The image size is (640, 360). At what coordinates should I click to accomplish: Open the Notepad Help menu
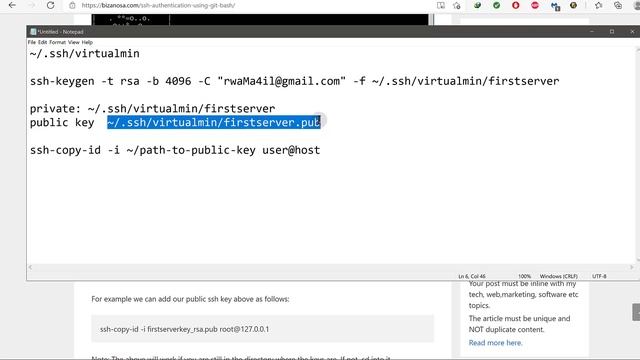[x=87, y=42]
